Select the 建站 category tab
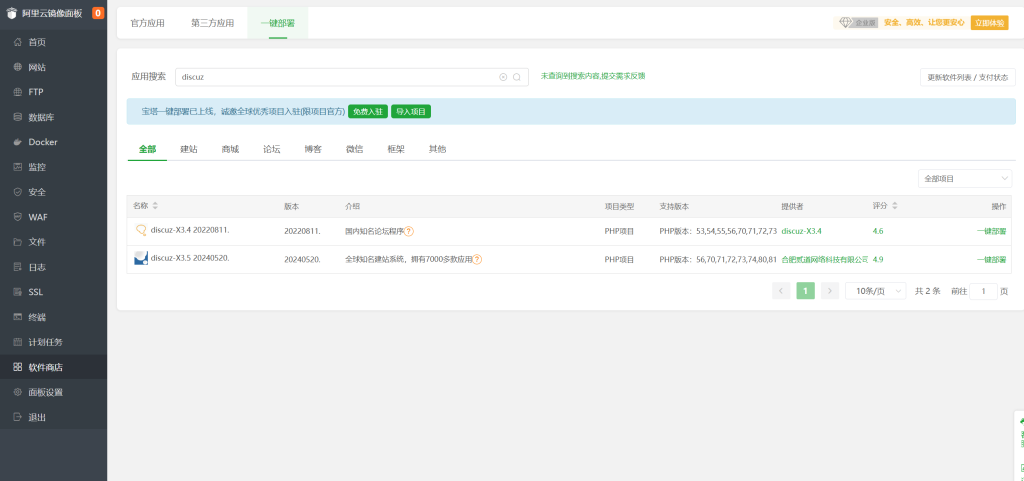 (189, 149)
